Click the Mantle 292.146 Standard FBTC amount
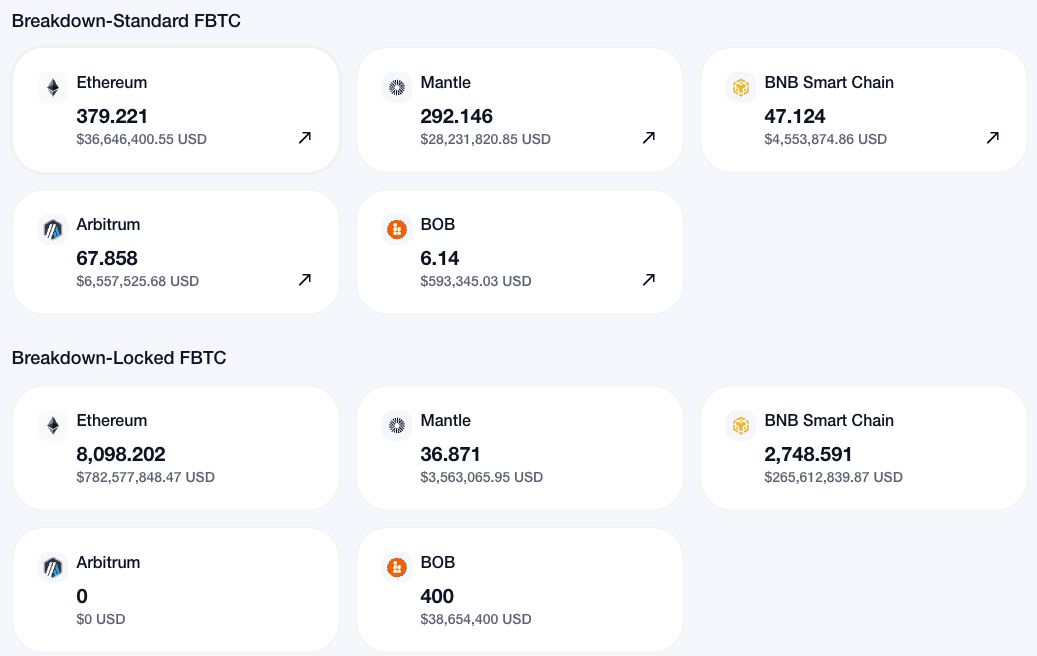 [x=456, y=116]
